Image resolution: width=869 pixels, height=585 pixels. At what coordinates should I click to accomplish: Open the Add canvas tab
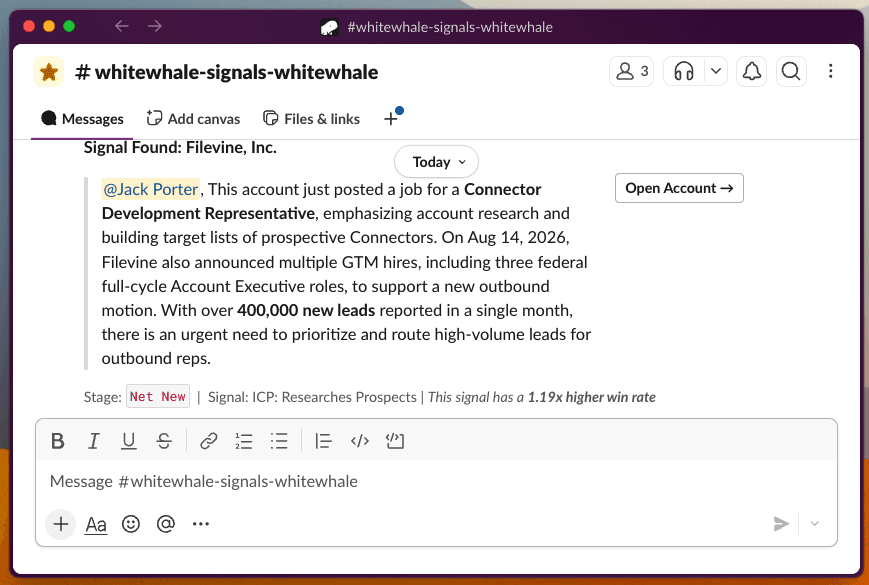coord(193,119)
